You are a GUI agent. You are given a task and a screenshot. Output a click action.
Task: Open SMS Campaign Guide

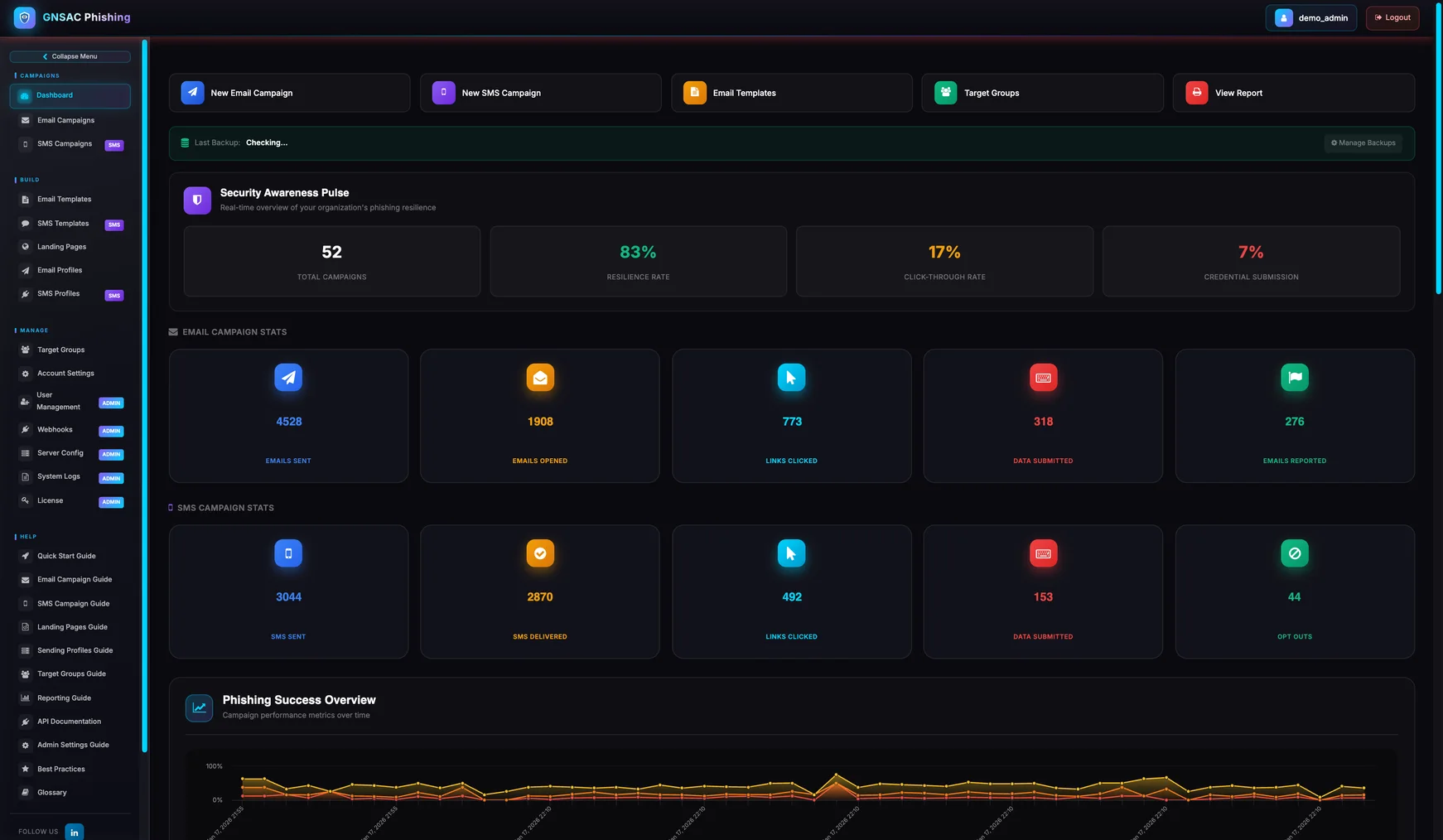pos(70,604)
